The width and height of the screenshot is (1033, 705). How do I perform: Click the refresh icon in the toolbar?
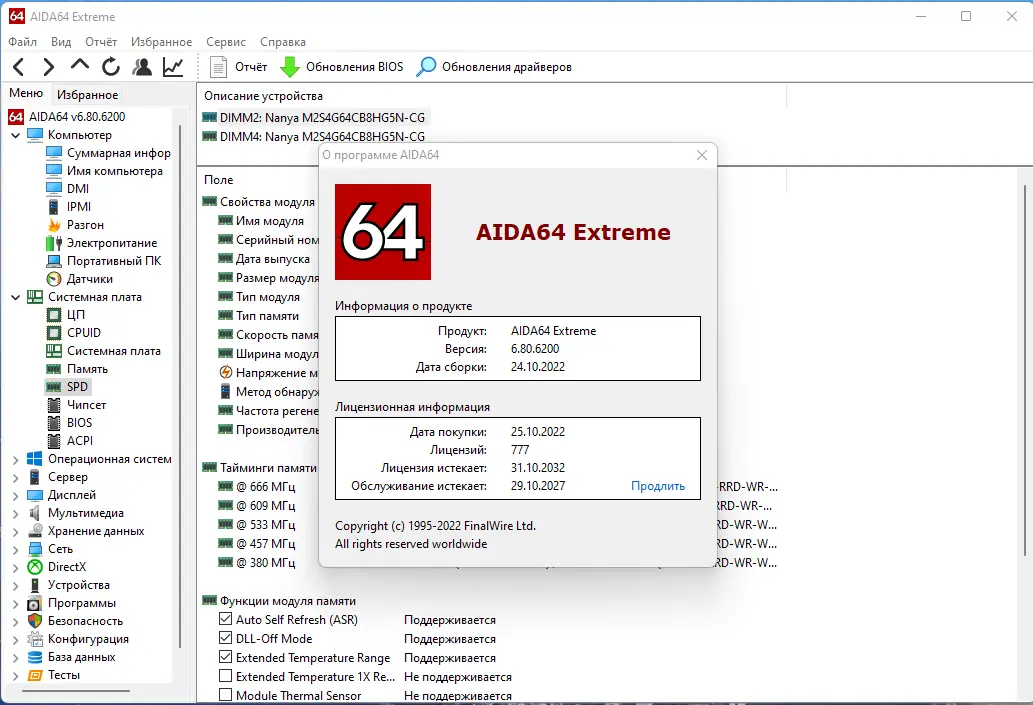pyautogui.click(x=109, y=66)
